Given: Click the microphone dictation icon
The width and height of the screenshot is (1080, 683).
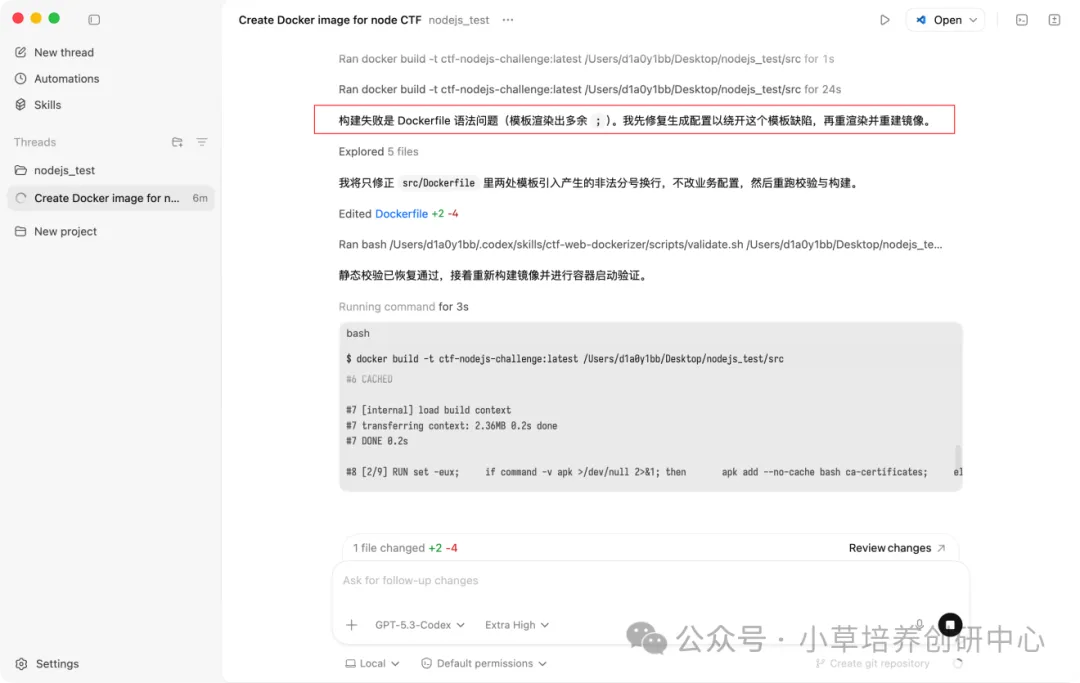Looking at the screenshot, I should pyautogui.click(x=920, y=624).
